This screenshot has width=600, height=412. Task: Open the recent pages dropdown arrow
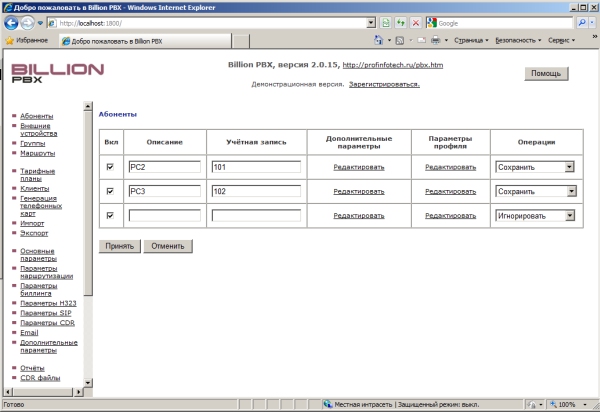coord(40,23)
